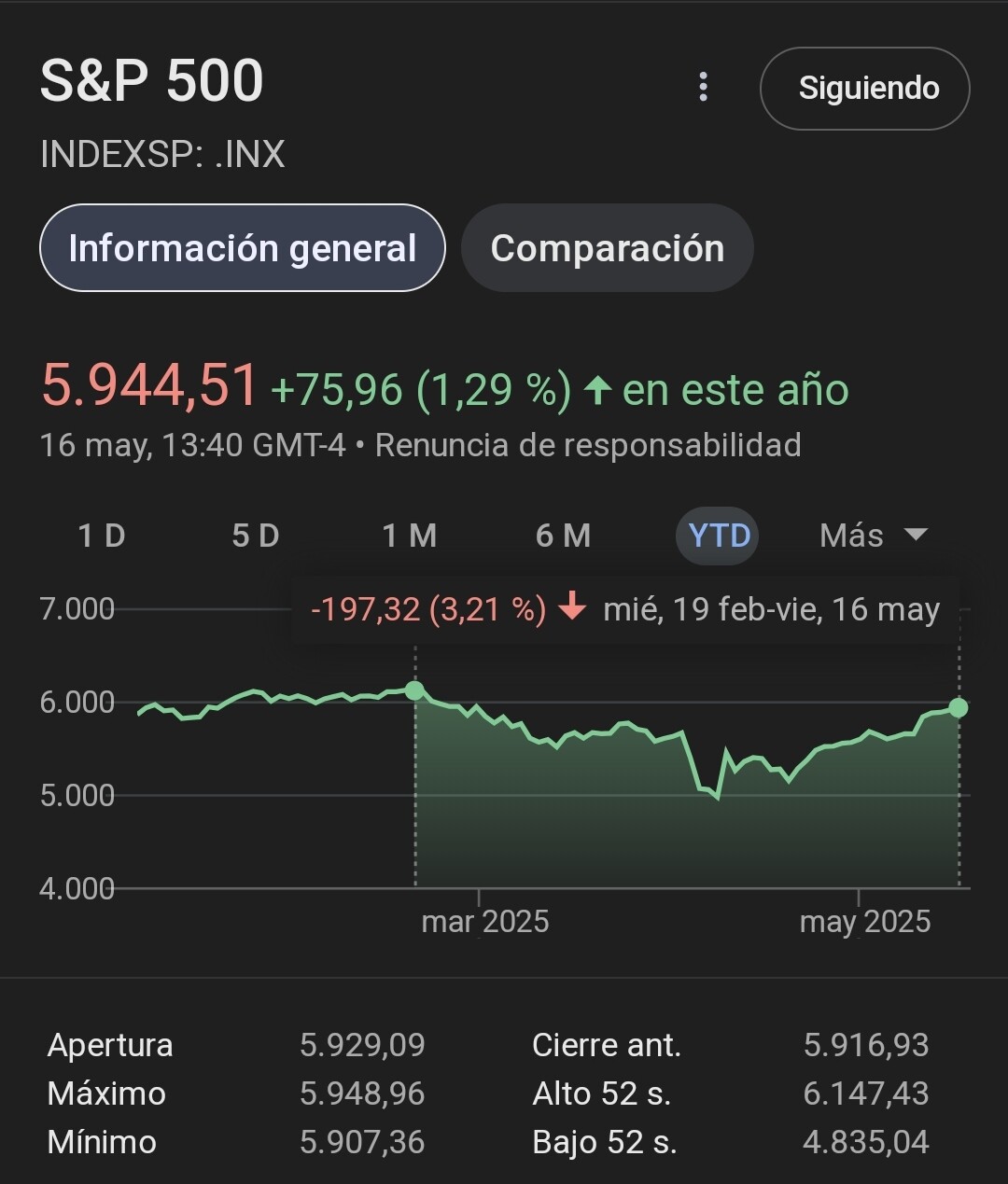This screenshot has height=1184, width=1008.
Task: Open Renuncia de responsabilidad link
Action: [588, 445]
